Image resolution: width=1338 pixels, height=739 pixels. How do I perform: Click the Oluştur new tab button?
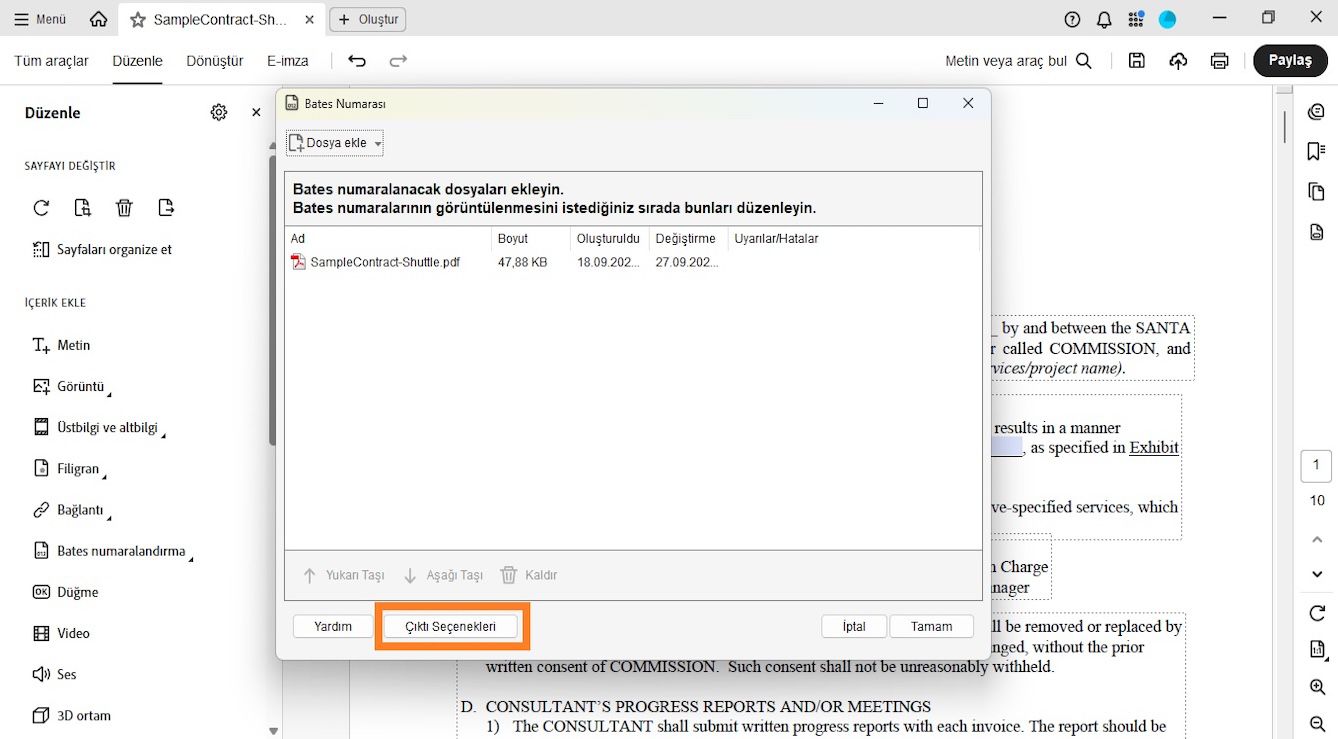coord(369,19)
